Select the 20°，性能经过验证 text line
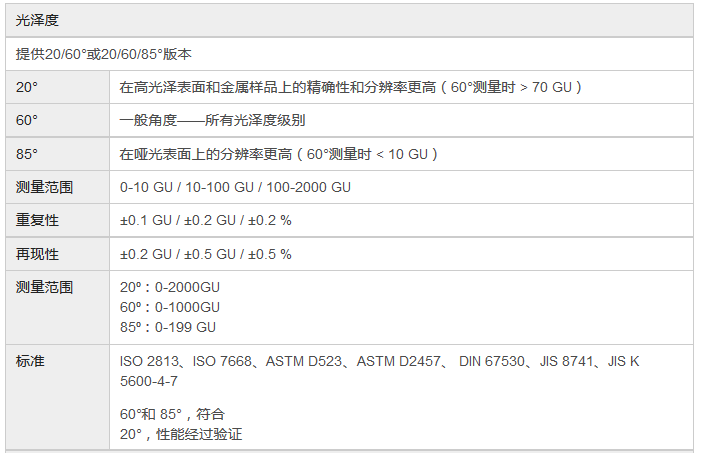The image size is (702, 453). pyautogui.click(x=181, y=434)
